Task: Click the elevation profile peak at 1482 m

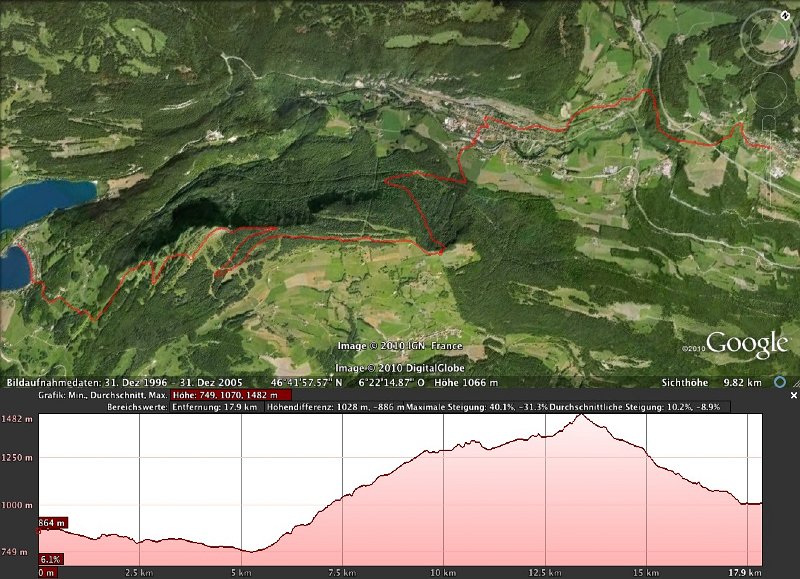Action: pyautogui.click(x=583, y=415)
